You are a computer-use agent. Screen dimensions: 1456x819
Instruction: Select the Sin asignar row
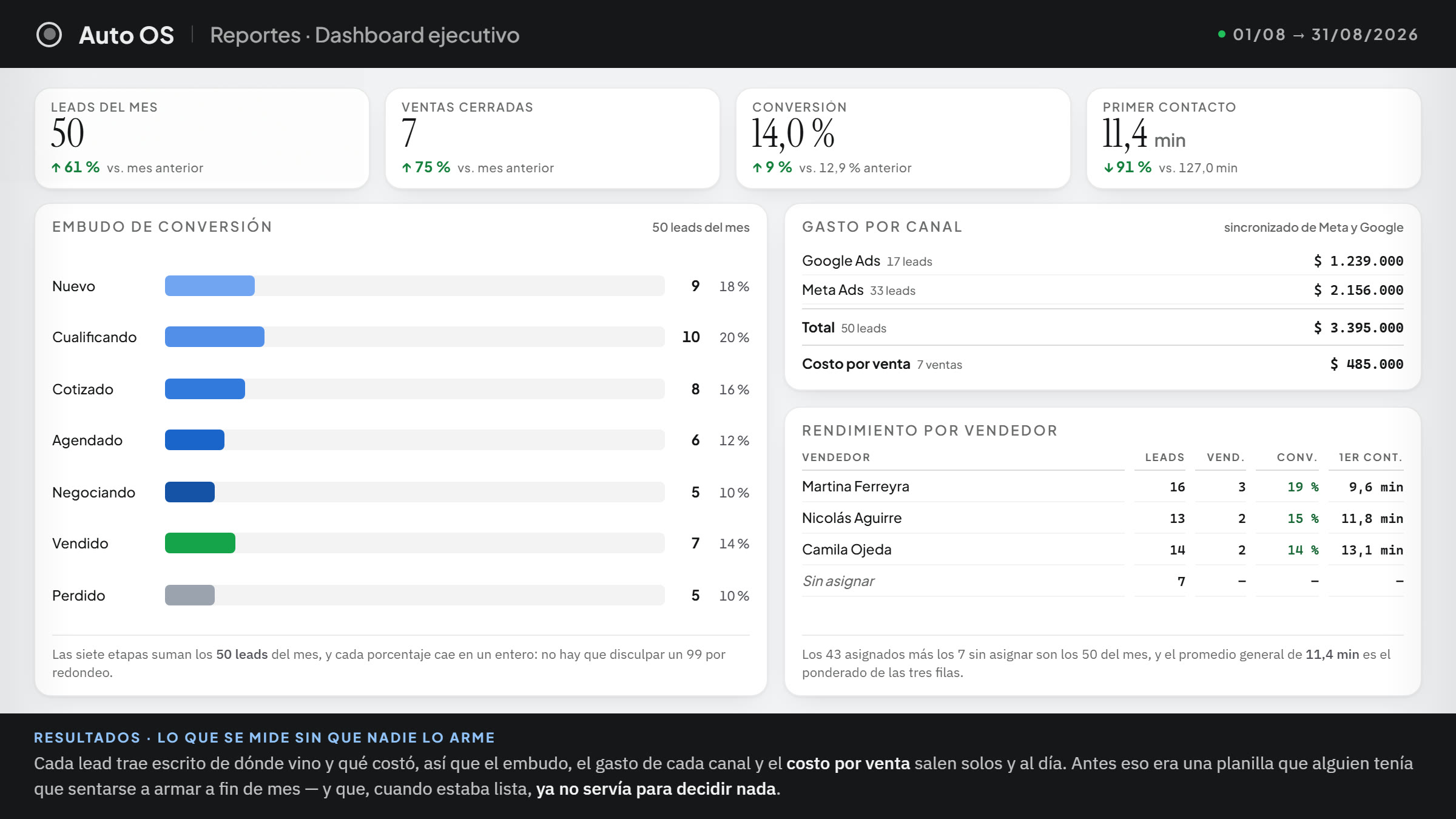1102,581
